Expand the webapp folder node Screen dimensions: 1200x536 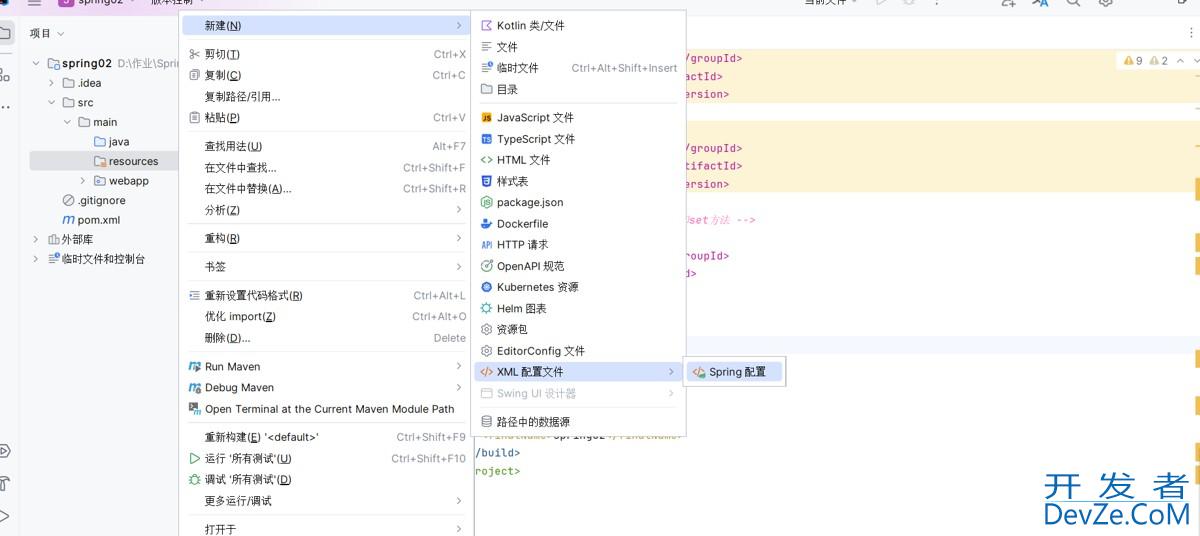click(x=83, y=181)
